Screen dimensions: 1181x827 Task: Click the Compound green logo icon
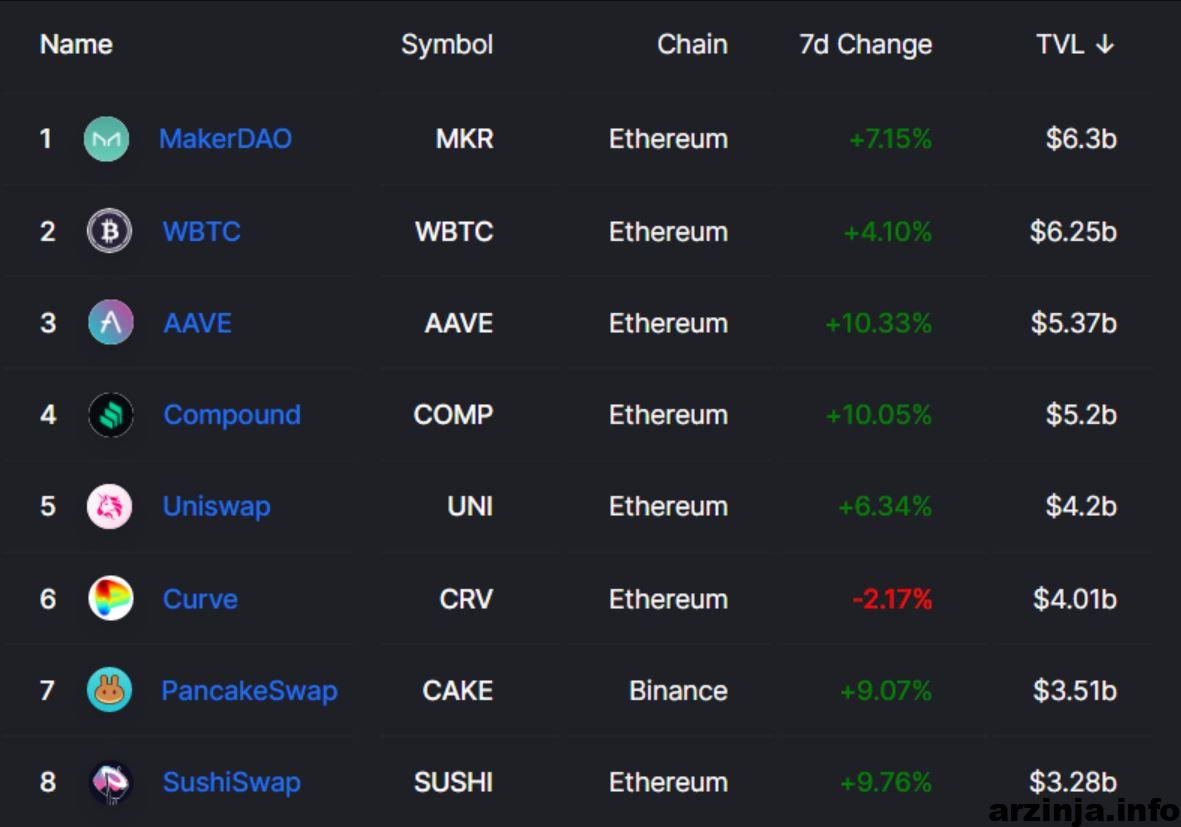tap(111, 414)
